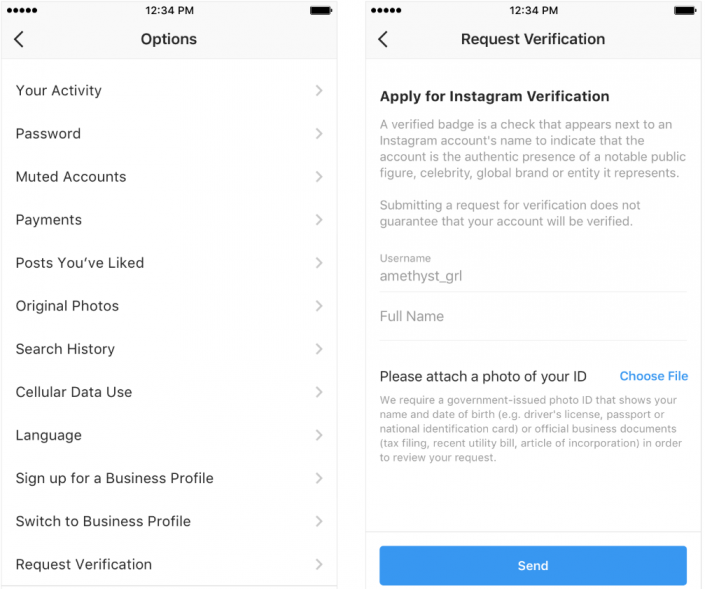Select Sign up for a Business Profile

[115, 478]
